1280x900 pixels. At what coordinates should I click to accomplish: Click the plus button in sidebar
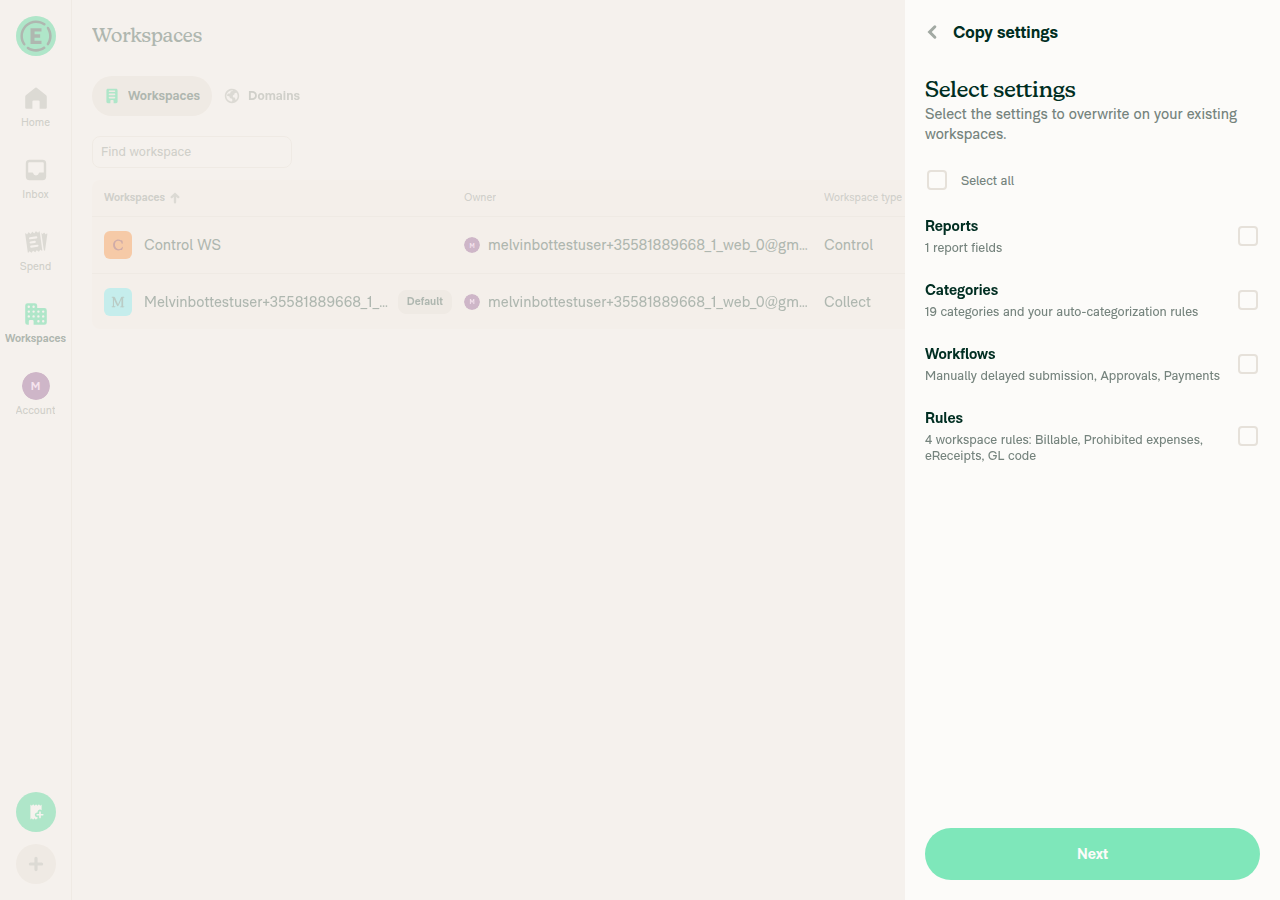click(x=36, y=864)
